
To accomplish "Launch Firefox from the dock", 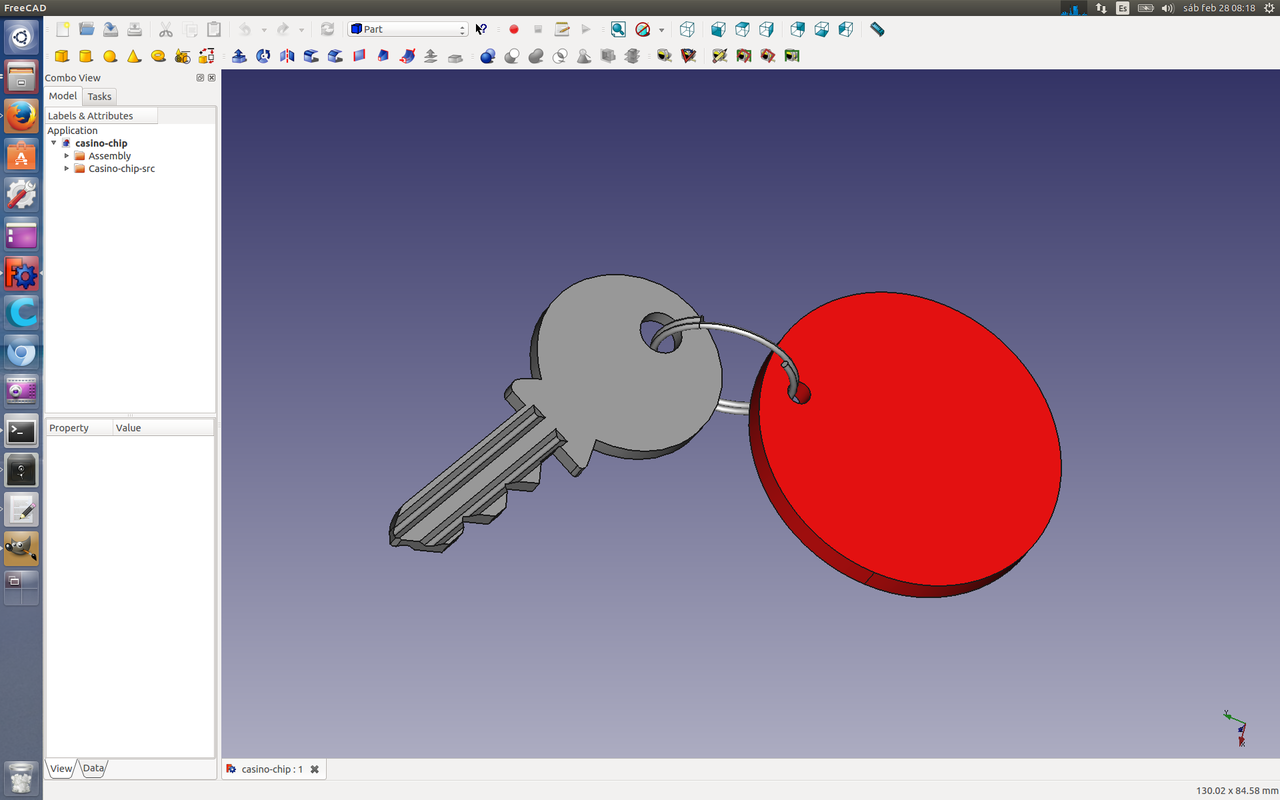I will 21,116.
